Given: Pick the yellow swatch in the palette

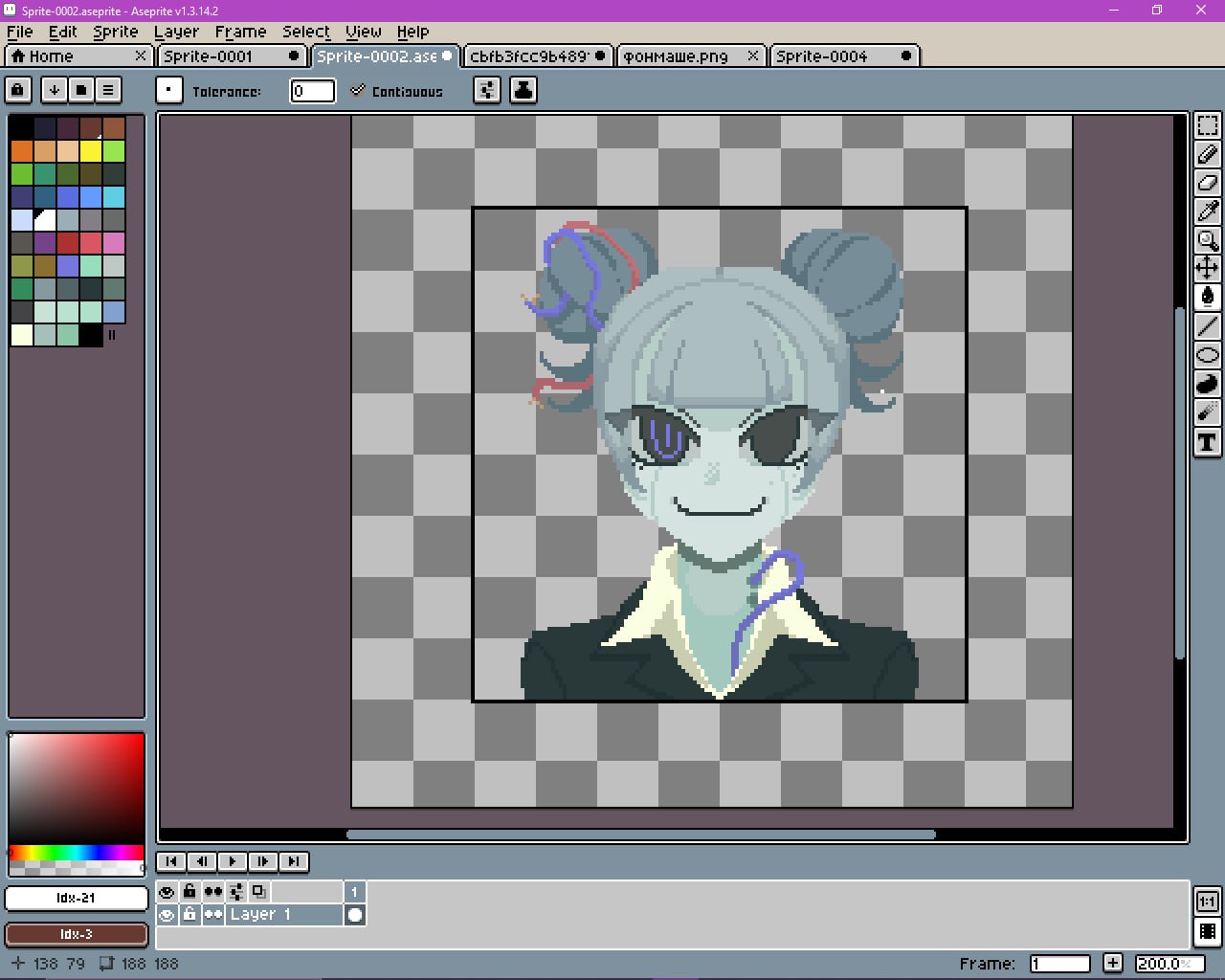Looking at the screenshot, I should click(91, 151).
